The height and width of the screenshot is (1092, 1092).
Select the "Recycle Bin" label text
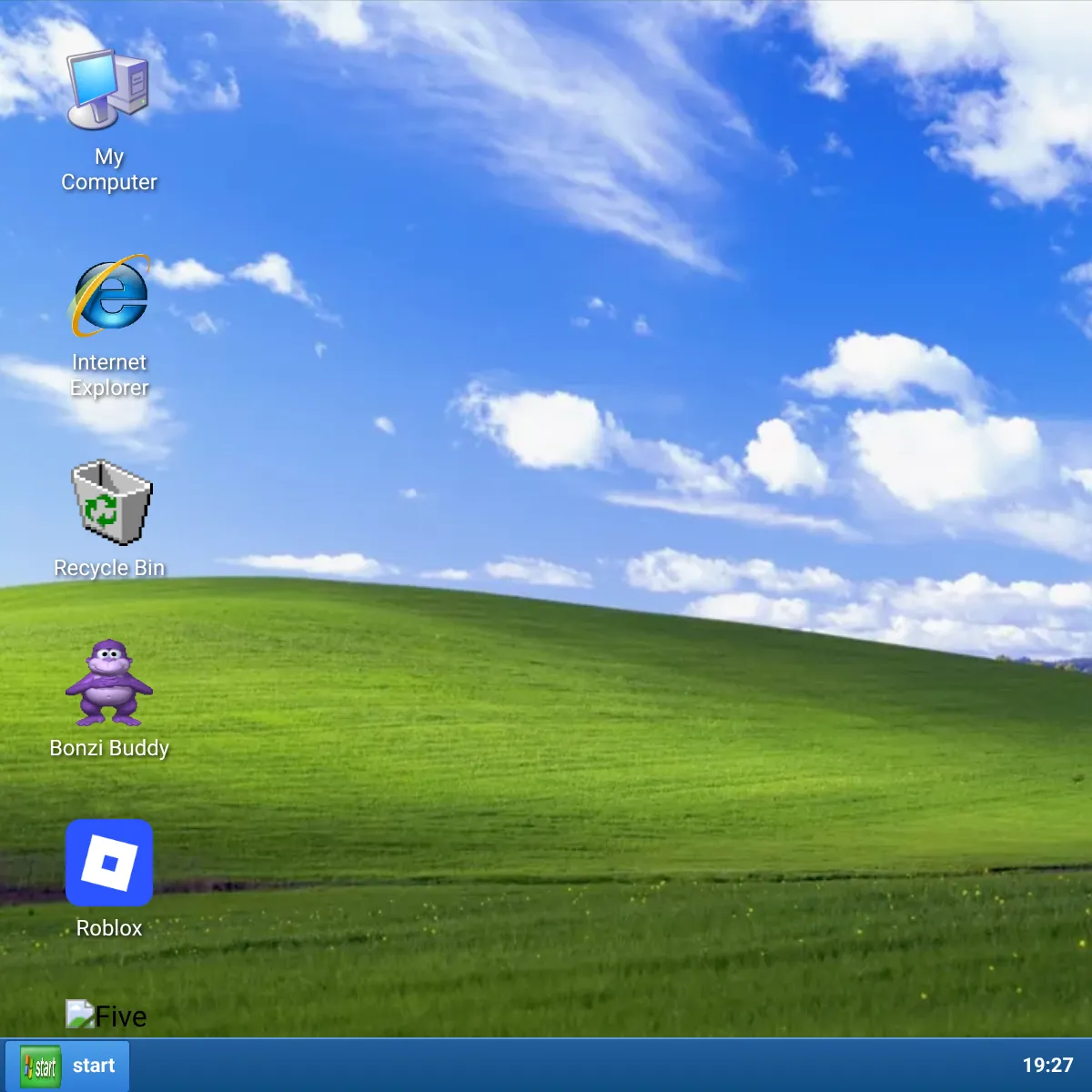pos(109,568)
